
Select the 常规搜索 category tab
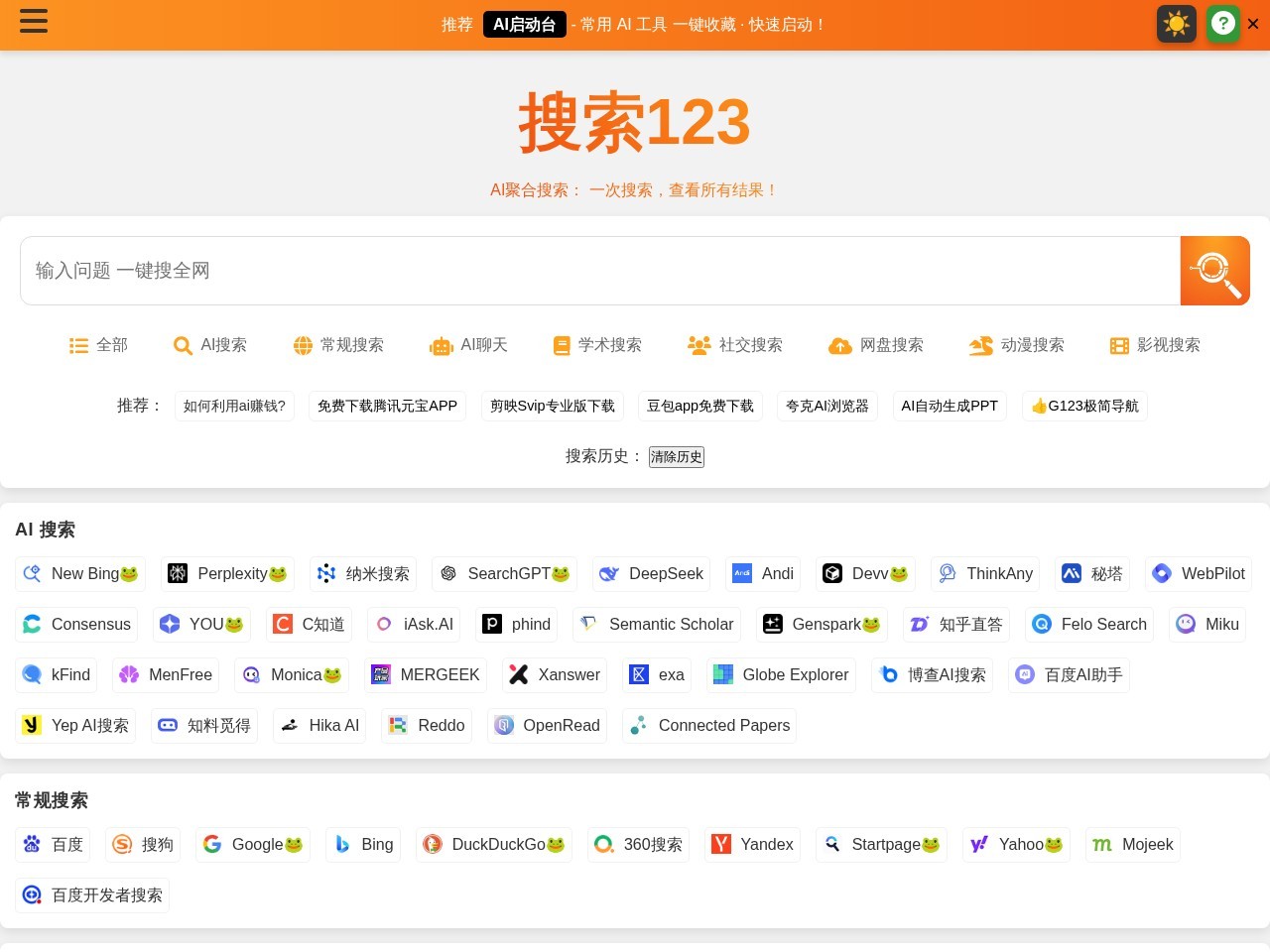coord(338,345)
